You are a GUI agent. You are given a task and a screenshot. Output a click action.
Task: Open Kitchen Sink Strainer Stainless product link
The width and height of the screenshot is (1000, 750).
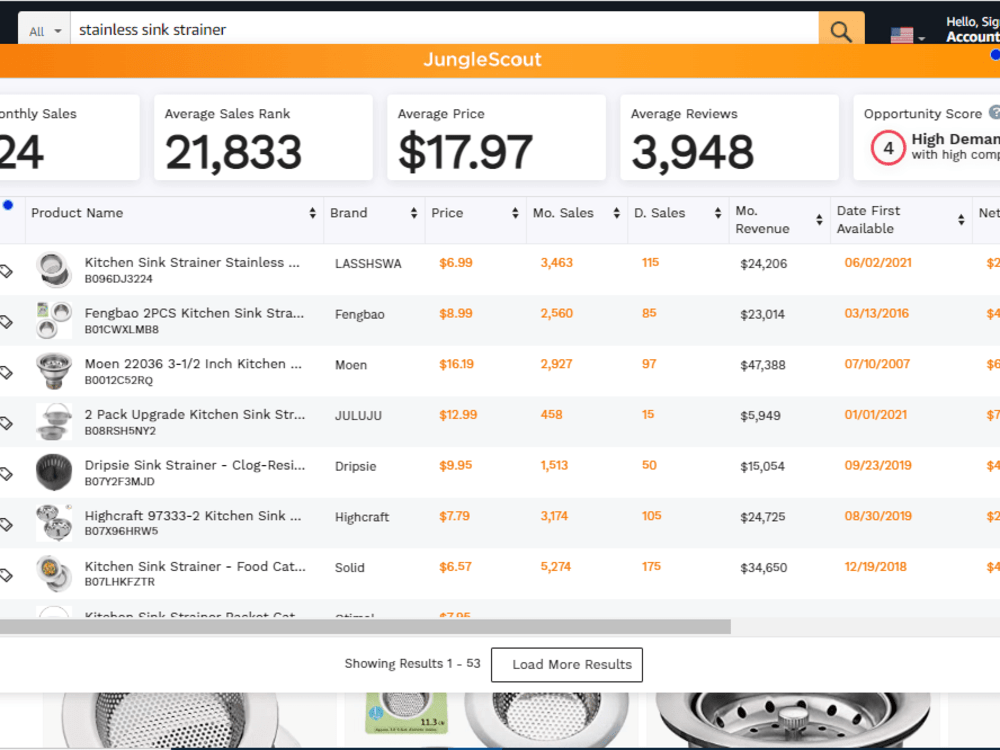tap(192, 262)
